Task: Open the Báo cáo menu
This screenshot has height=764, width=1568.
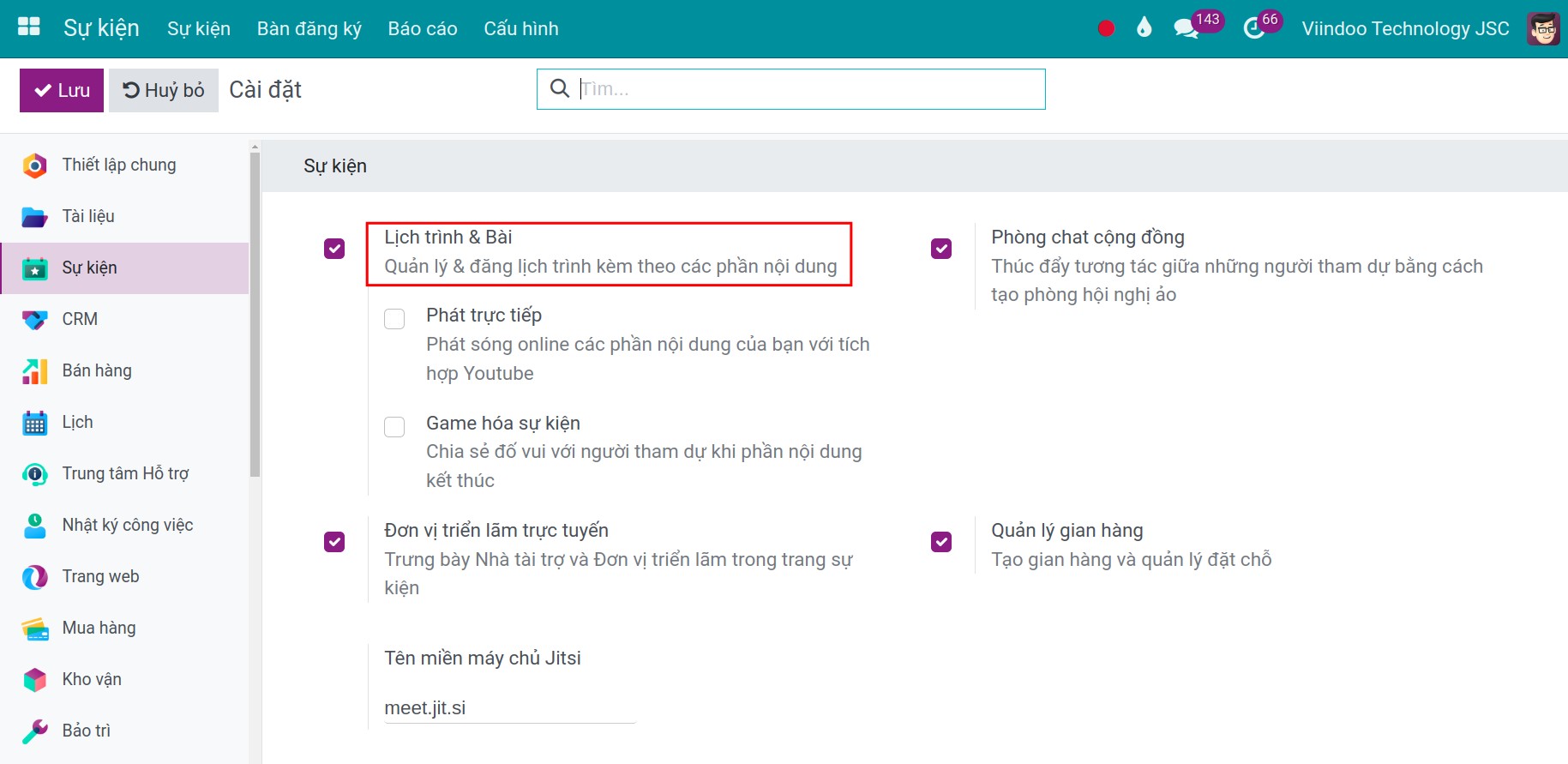Action: [423, 28]
